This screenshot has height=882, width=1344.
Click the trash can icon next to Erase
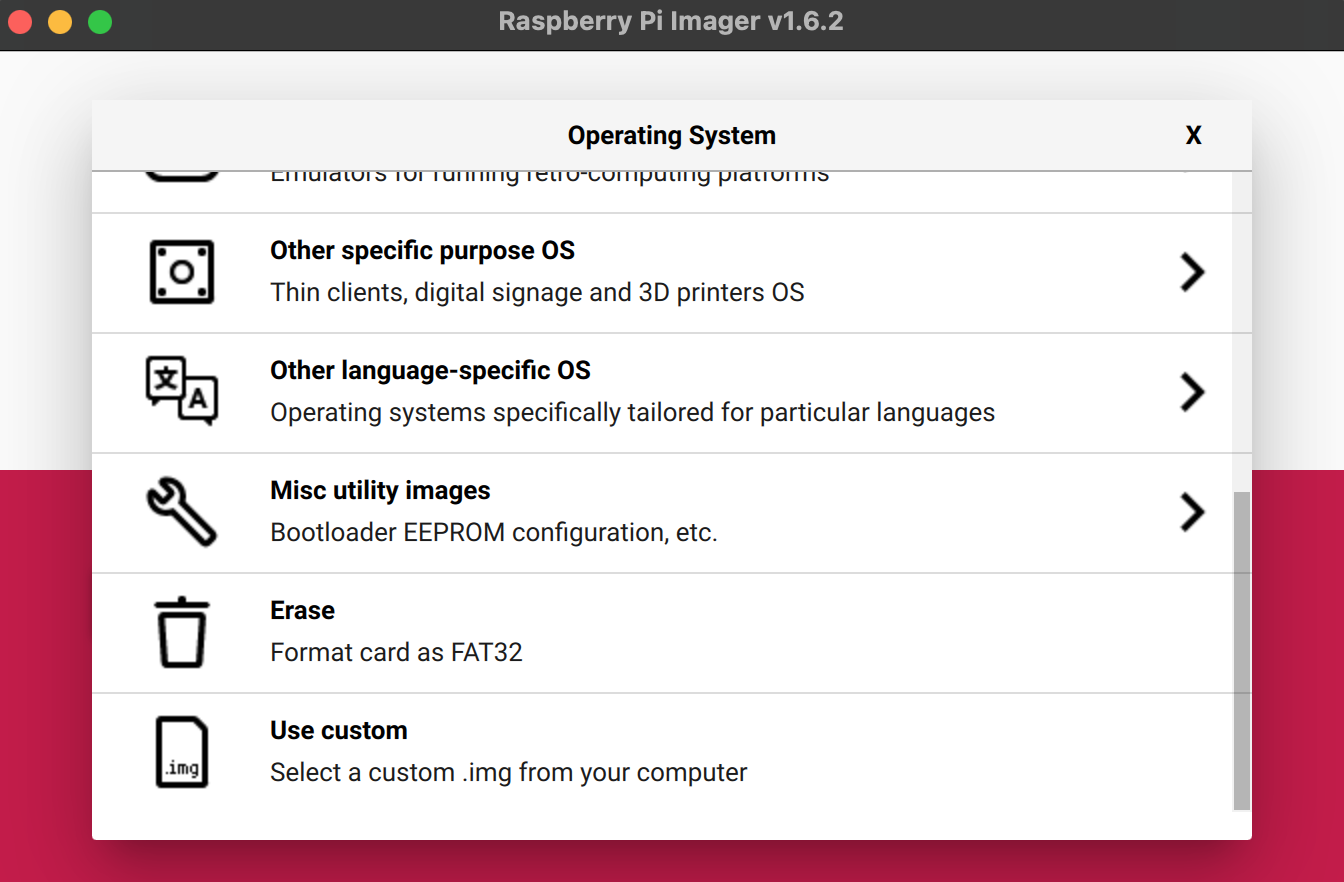click(182, 632)
